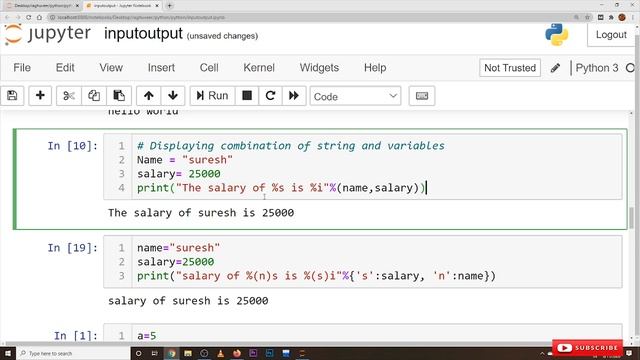Click the Python 3 kernel name
This screenshot has height=360, width=640.
click(597, 68)
